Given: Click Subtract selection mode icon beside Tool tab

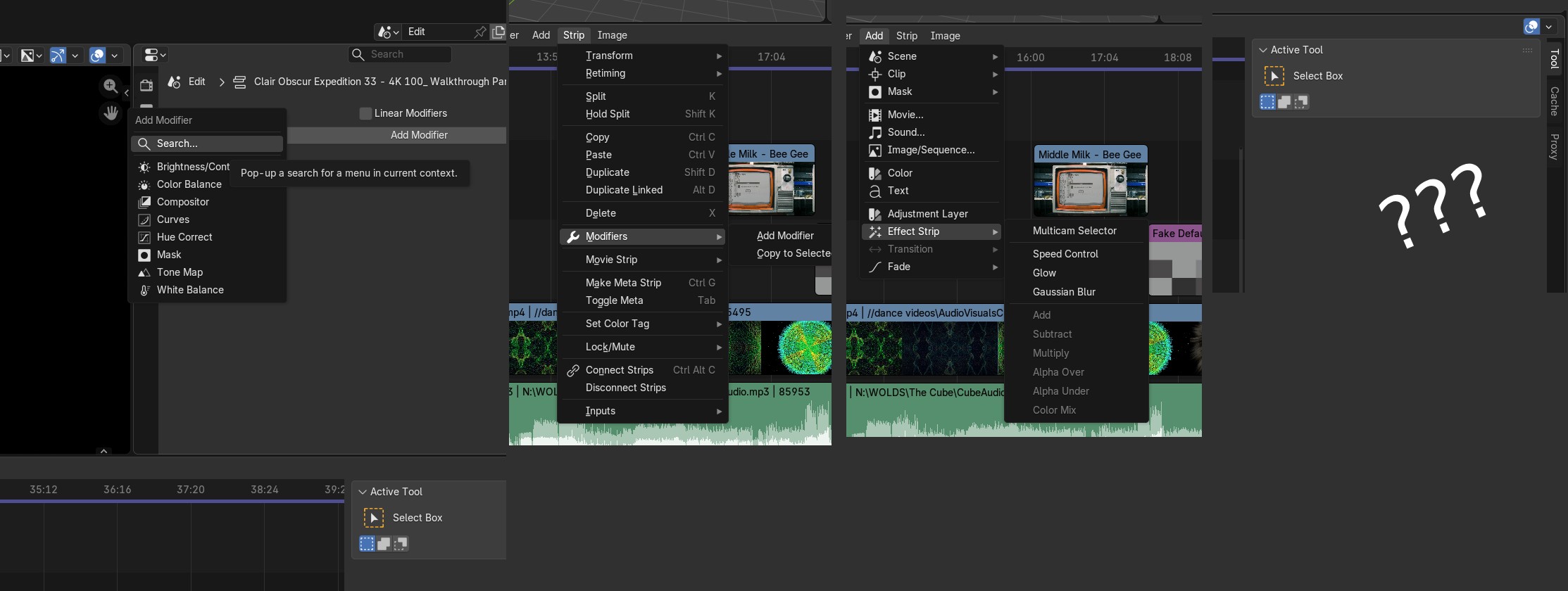Looking at the screenshot, I should (x=1301, y=102).
